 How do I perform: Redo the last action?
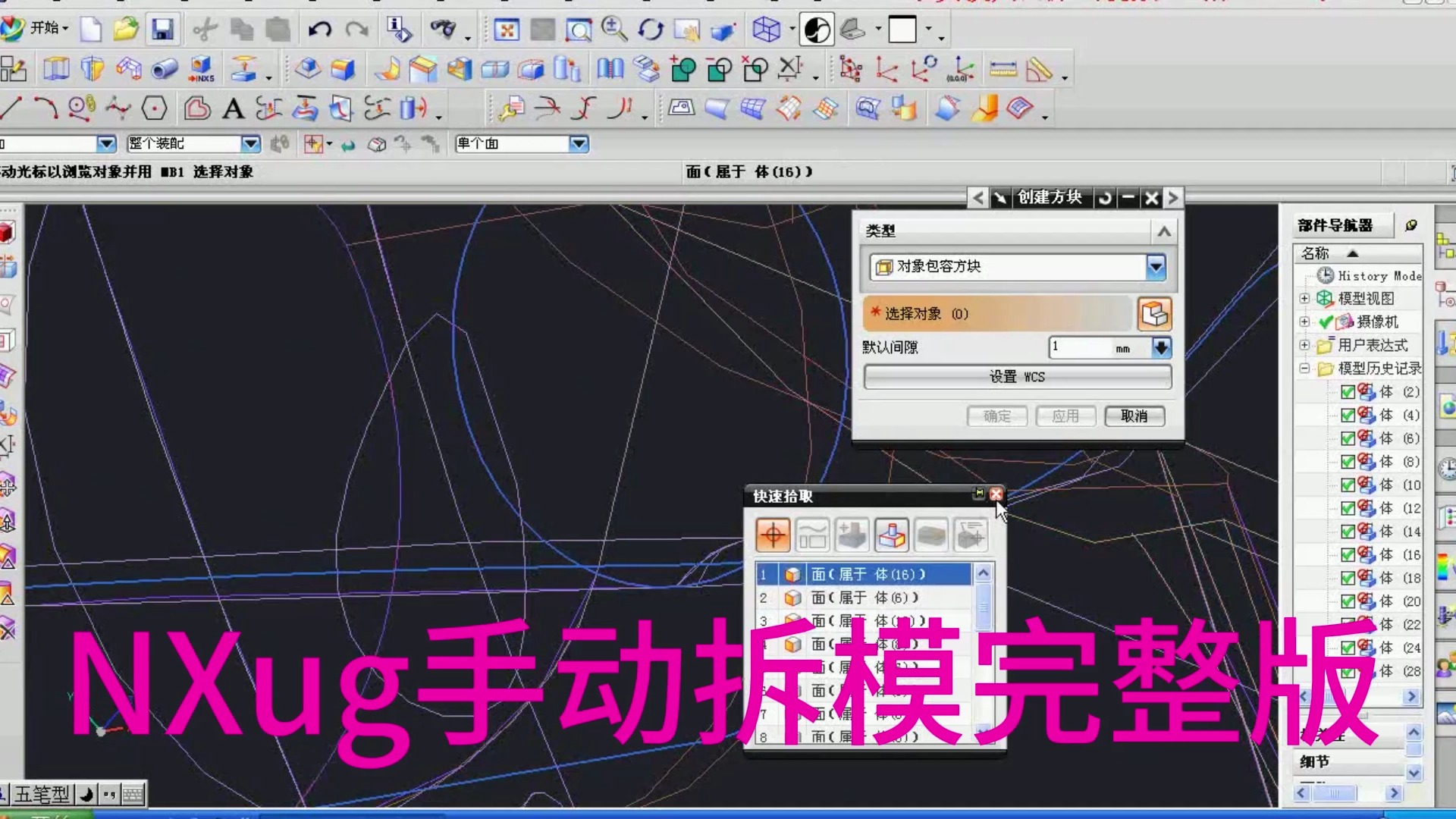[x=356, y=30]
